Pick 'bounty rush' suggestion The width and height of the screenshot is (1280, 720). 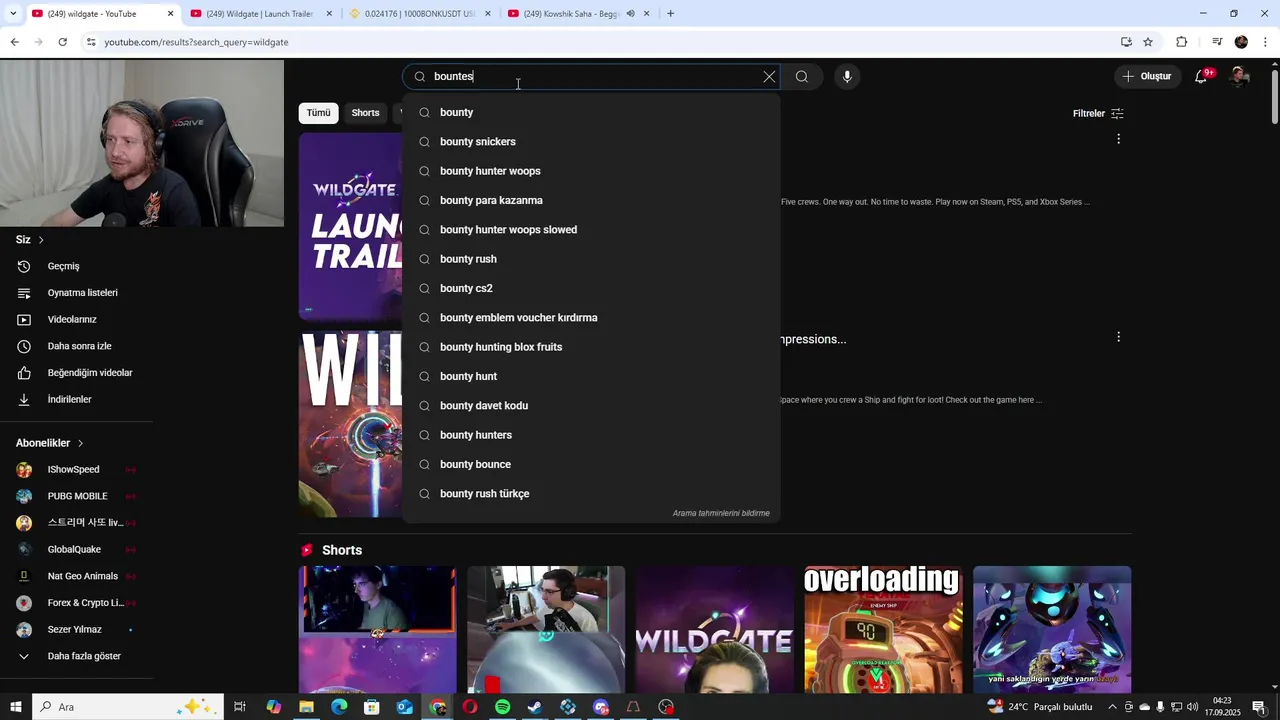click(x=591, y=259)
